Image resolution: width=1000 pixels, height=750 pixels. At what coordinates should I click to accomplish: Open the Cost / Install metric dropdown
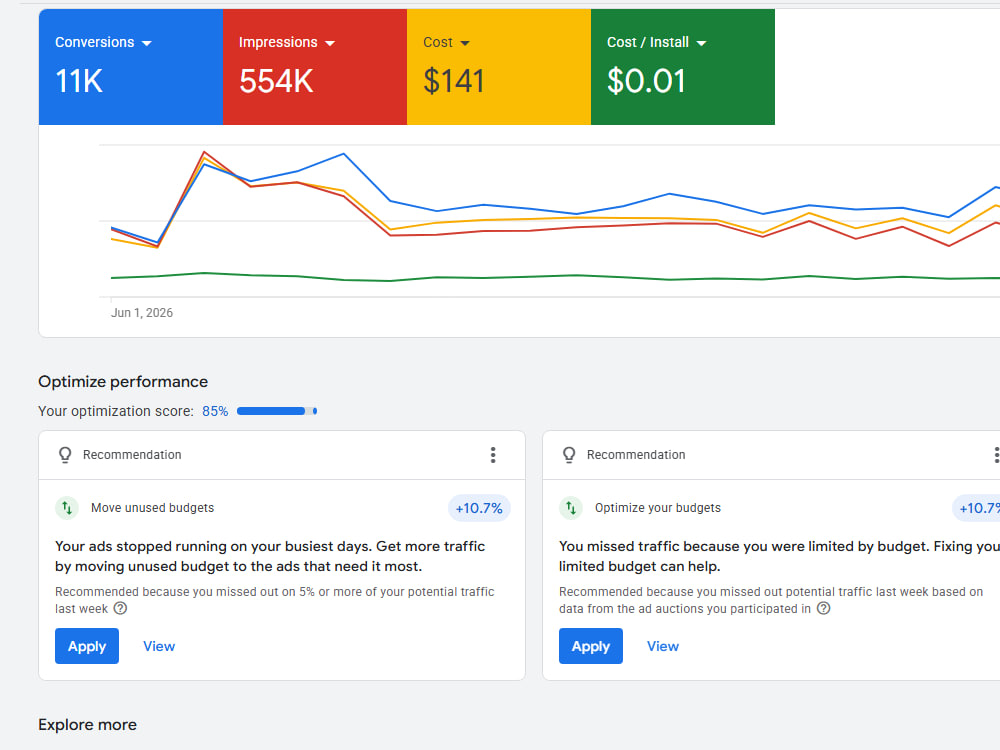(656, 42)
